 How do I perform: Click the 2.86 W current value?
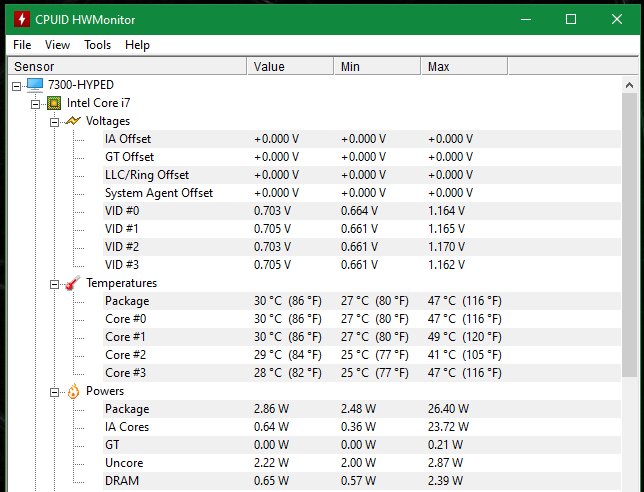(271, 409)
